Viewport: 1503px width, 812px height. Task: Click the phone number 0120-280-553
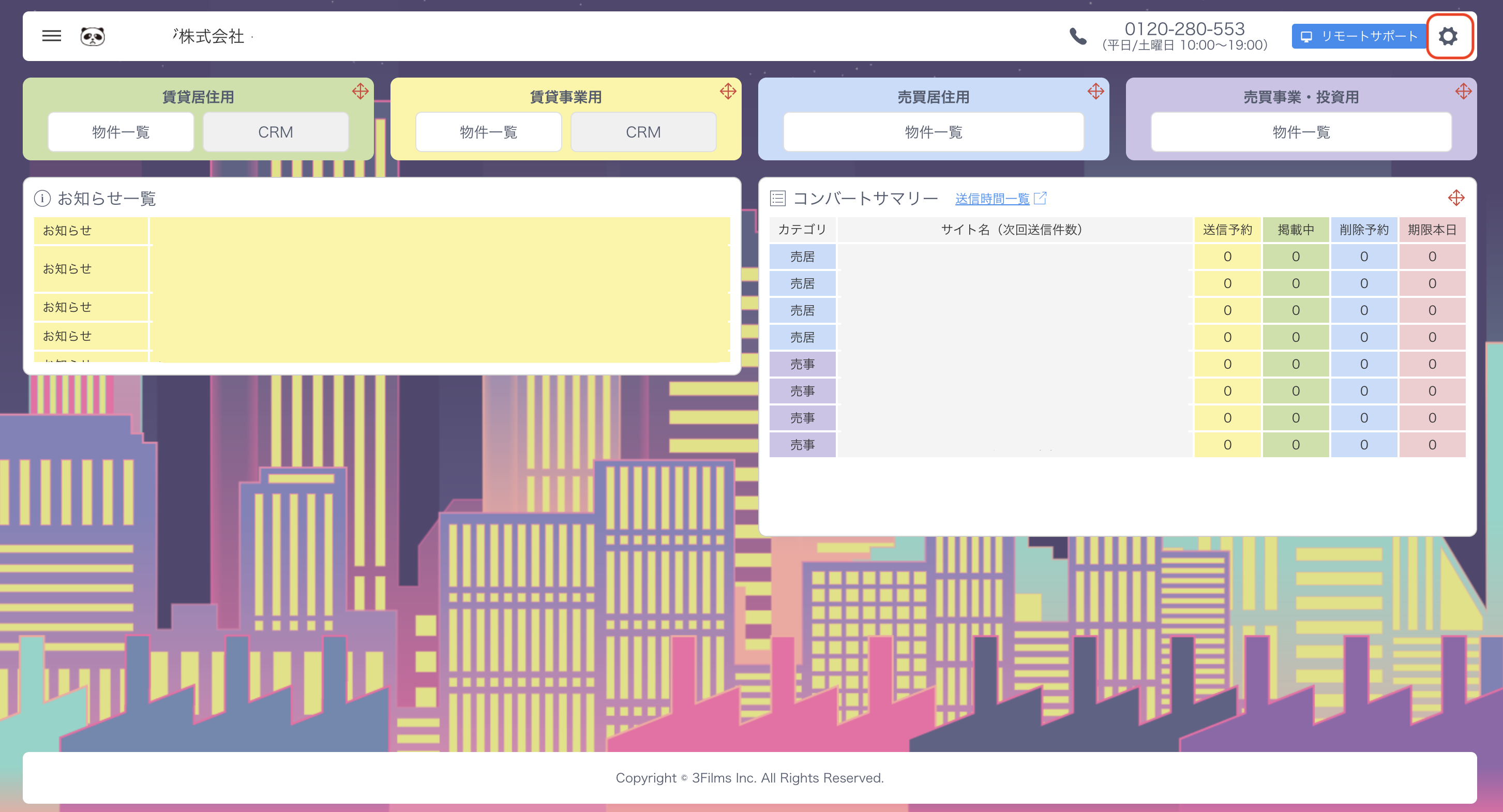(x=1184, y=28)
